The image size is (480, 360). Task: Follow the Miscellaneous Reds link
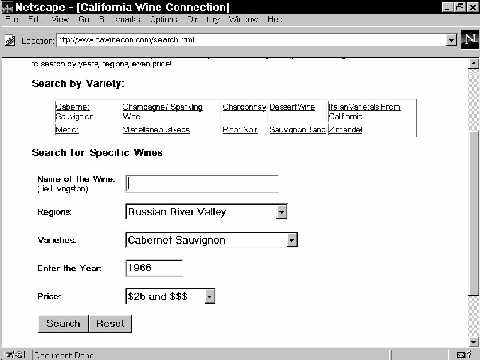coord(156,129)
